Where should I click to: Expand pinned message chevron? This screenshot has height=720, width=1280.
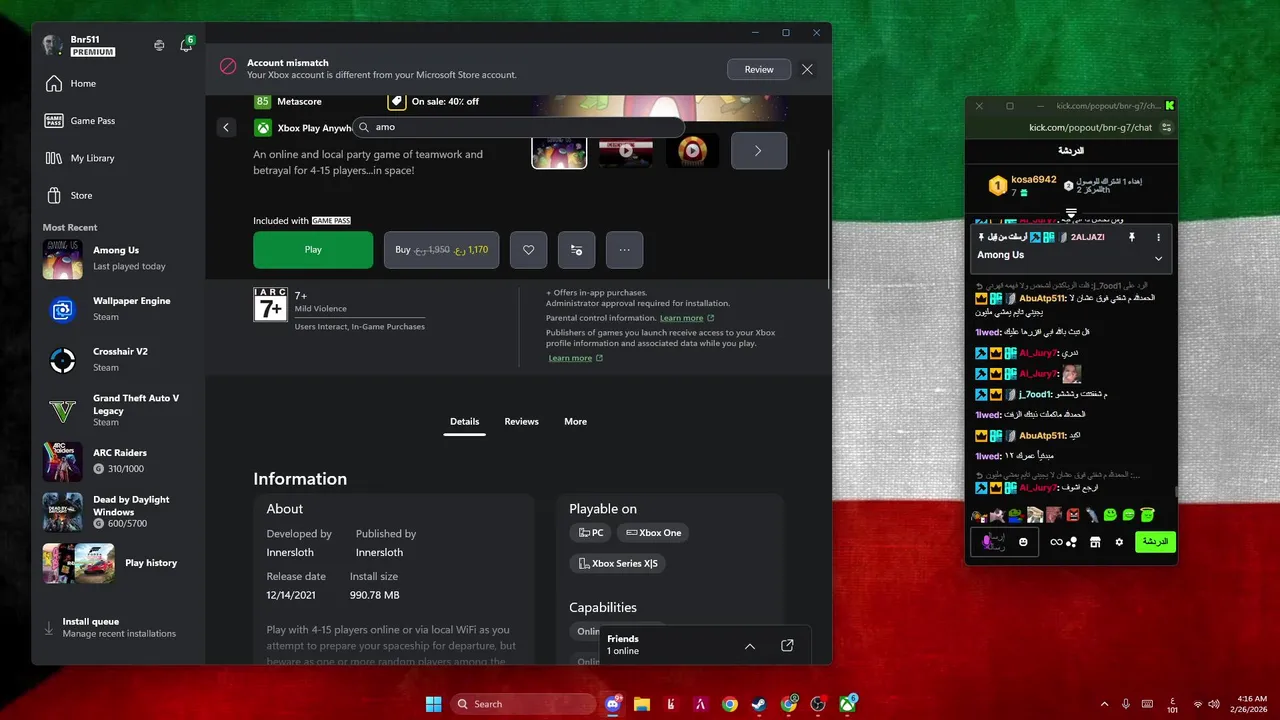1159,258
